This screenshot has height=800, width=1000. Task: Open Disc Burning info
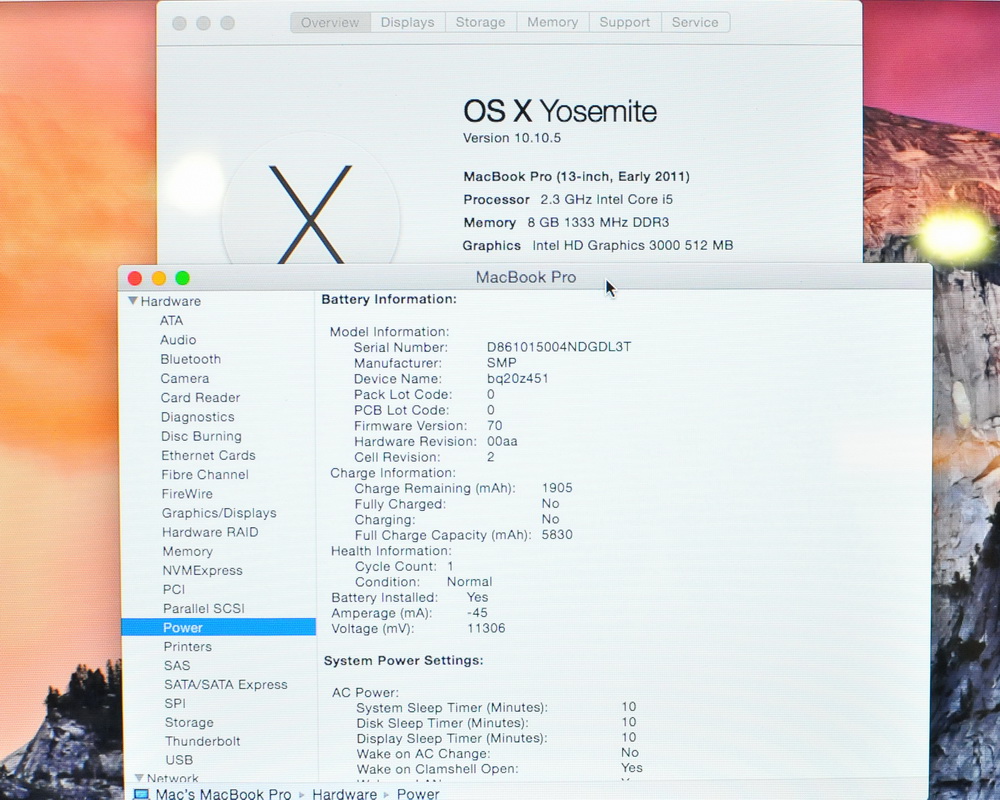[202, 436]
